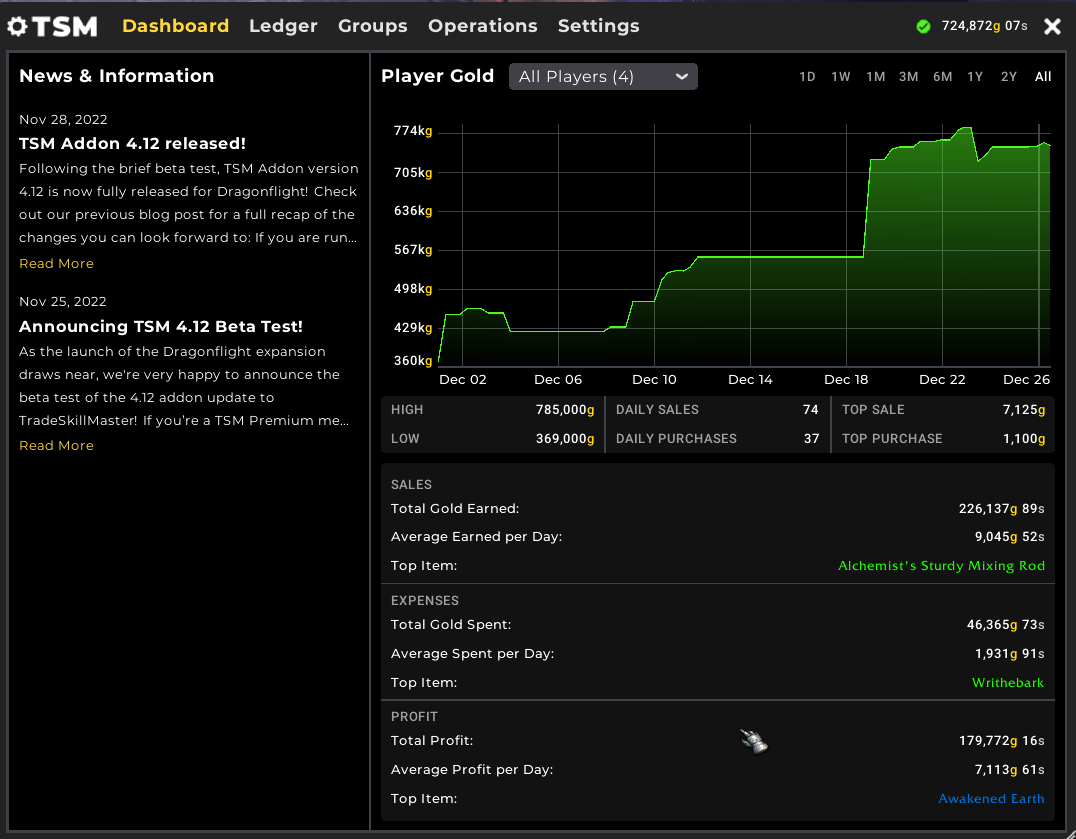Click Average Earned per Day '9,045g 52s'

click(x=1009, y=537)
